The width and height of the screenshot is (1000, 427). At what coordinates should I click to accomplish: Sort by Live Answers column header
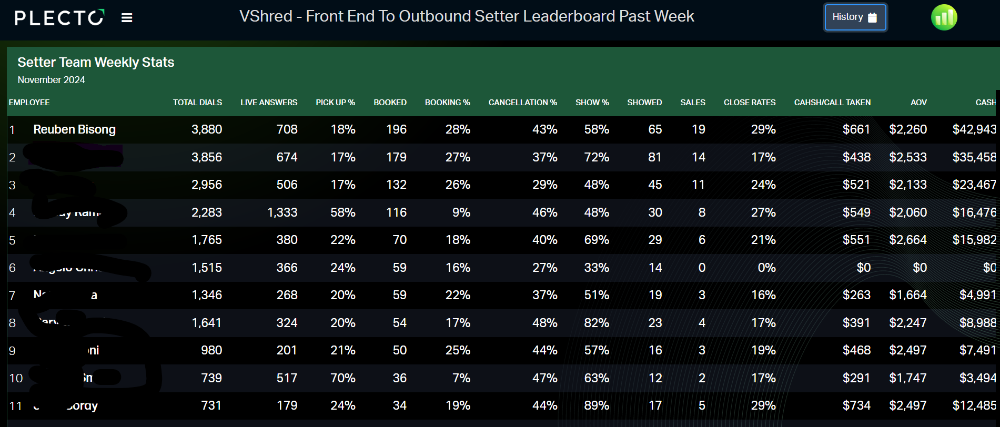(268, 102)
